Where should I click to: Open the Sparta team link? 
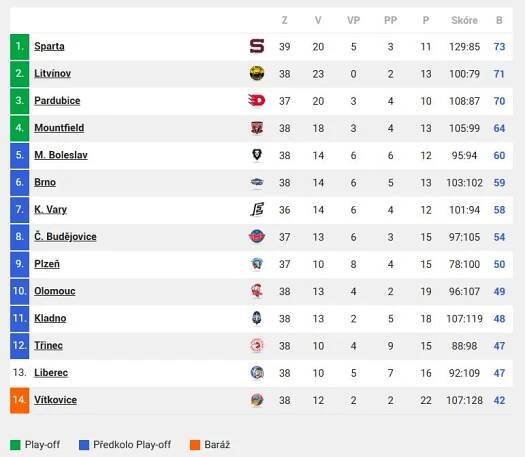[x=49, y=46]
